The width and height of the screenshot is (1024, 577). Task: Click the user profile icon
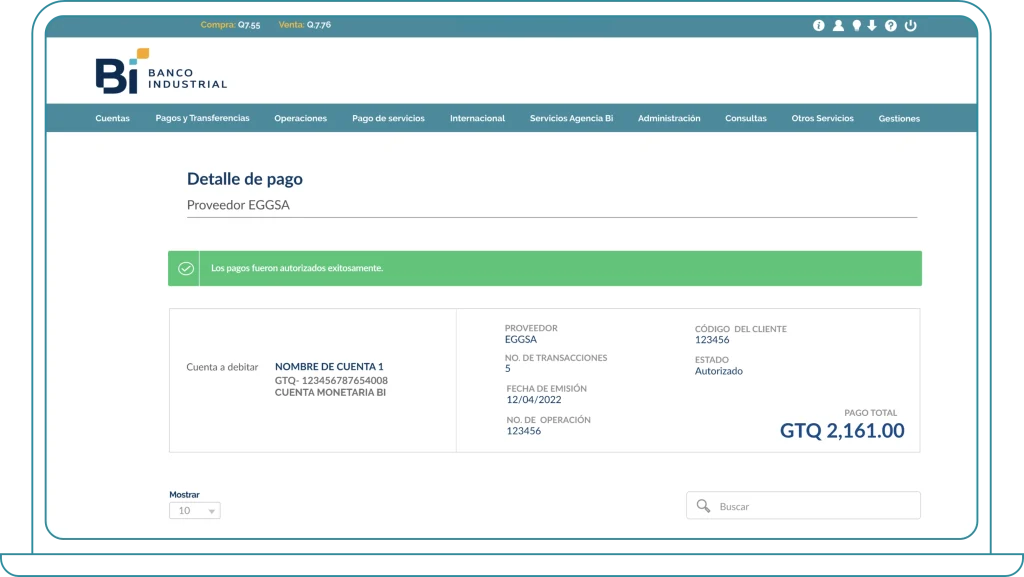tap(838, 28)
